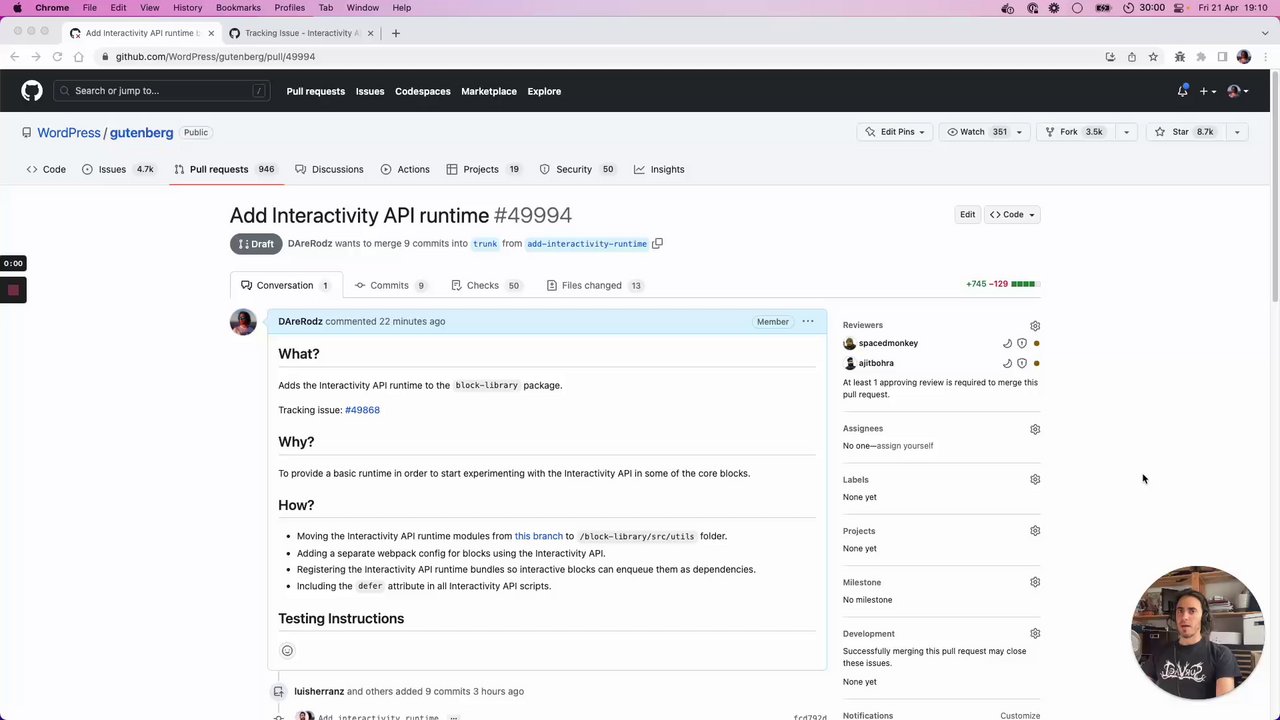
Task: Open Codespaces in the header
Action: pos(423,91)
